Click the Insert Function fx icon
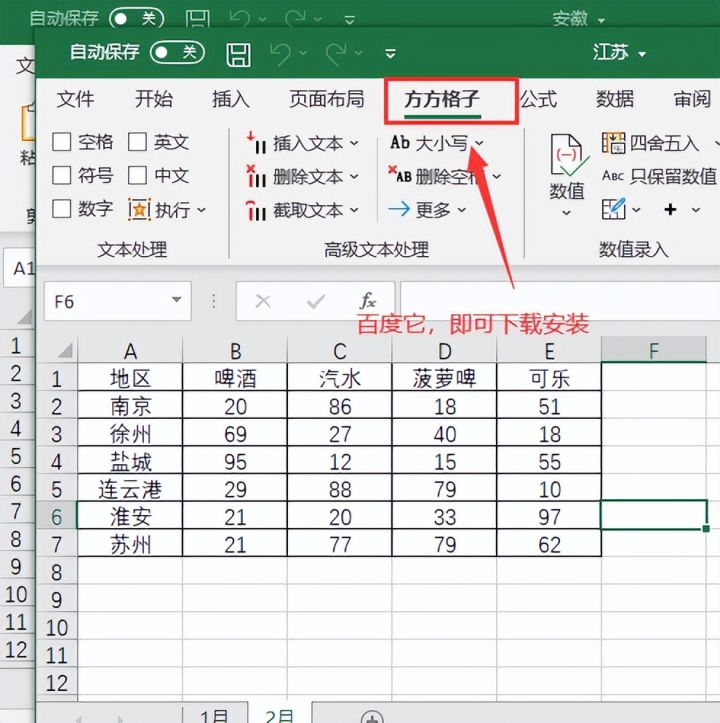 [368, 301]
